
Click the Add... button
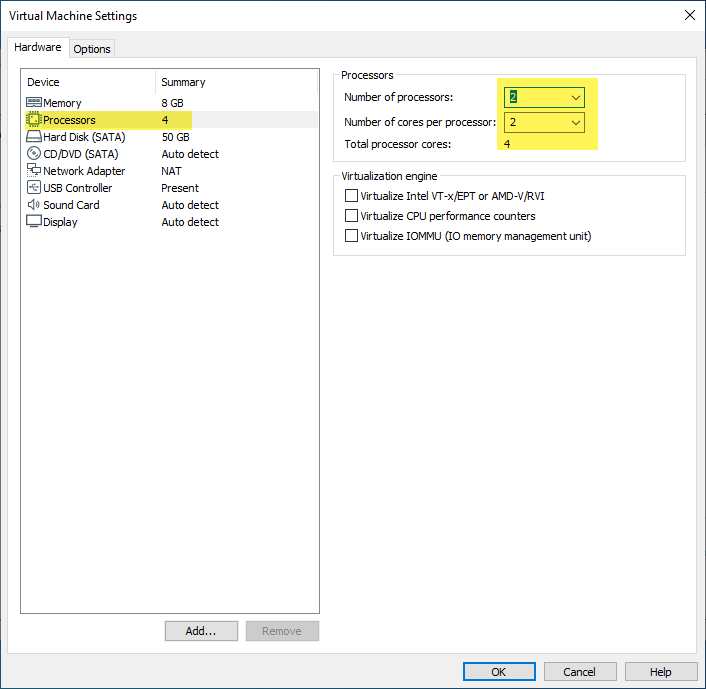[x=201, y=631]
